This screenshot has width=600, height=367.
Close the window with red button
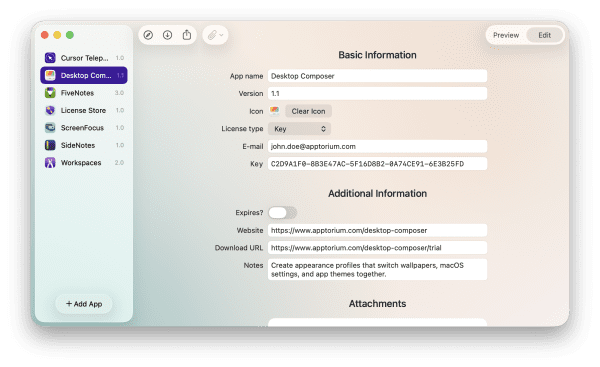45,35
